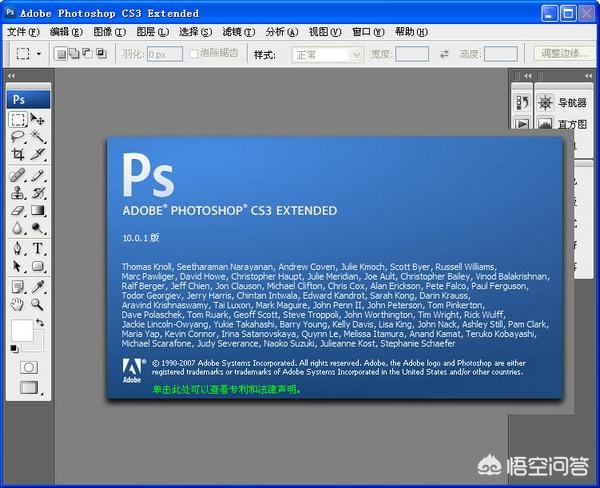Open the Analysis (分析) menu

pos(282,32)
